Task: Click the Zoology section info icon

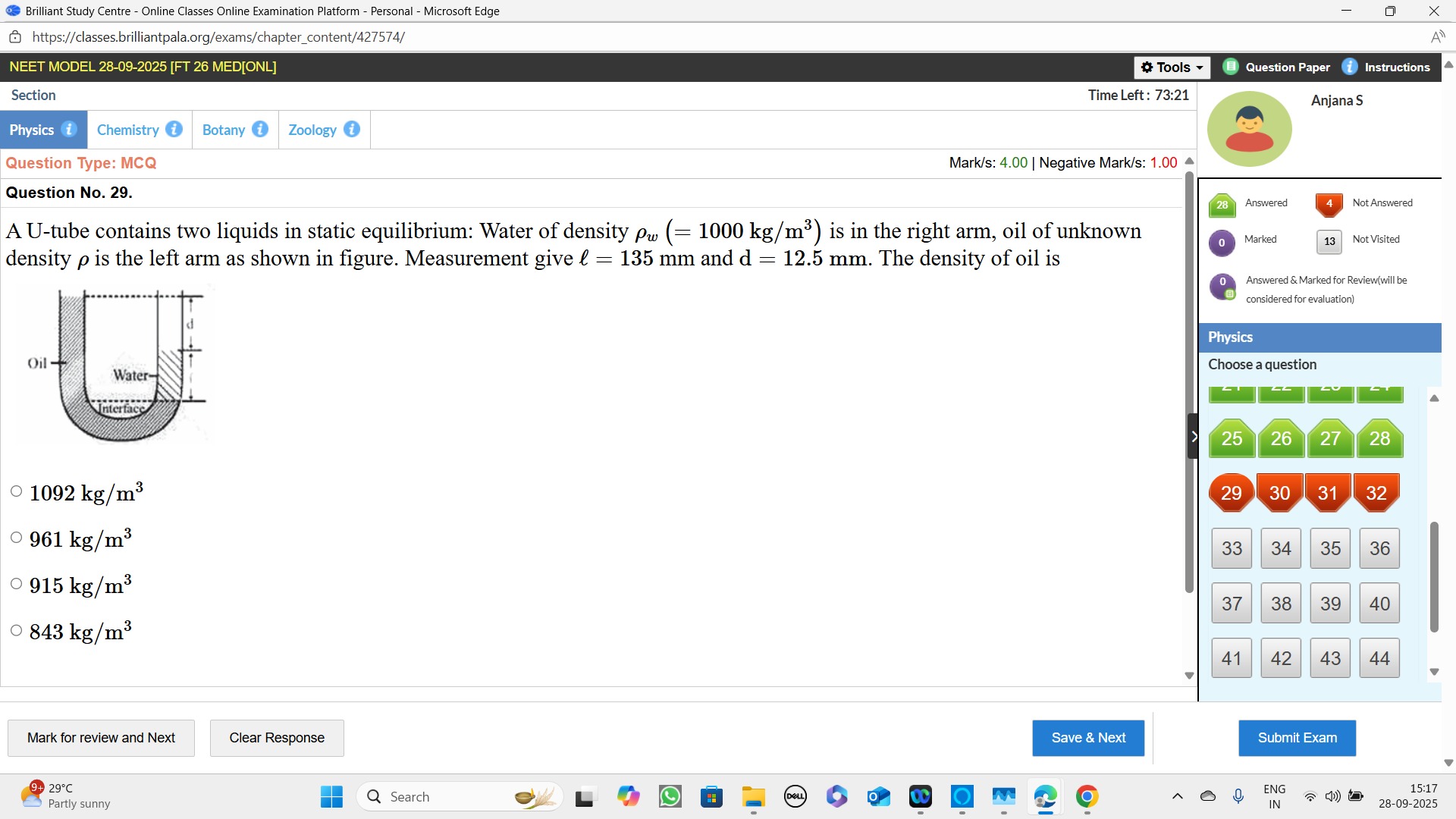Action: (x=352, y=129)
